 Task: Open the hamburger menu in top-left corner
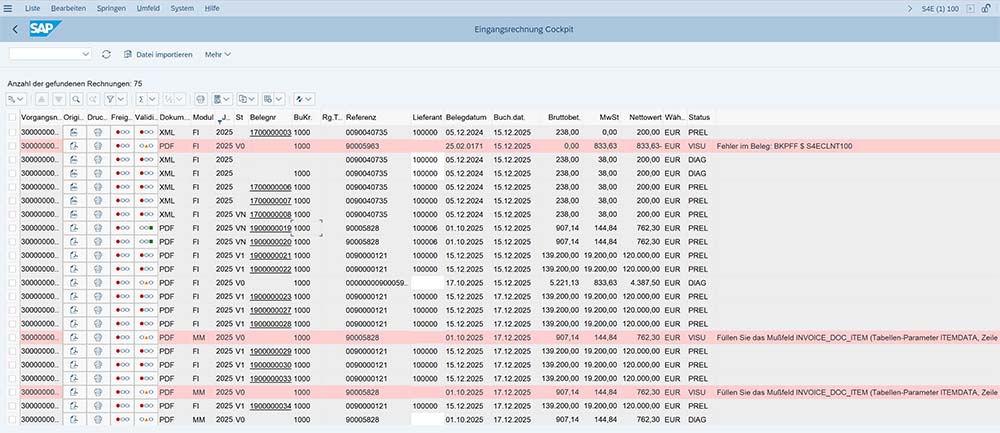coord(8,8)
